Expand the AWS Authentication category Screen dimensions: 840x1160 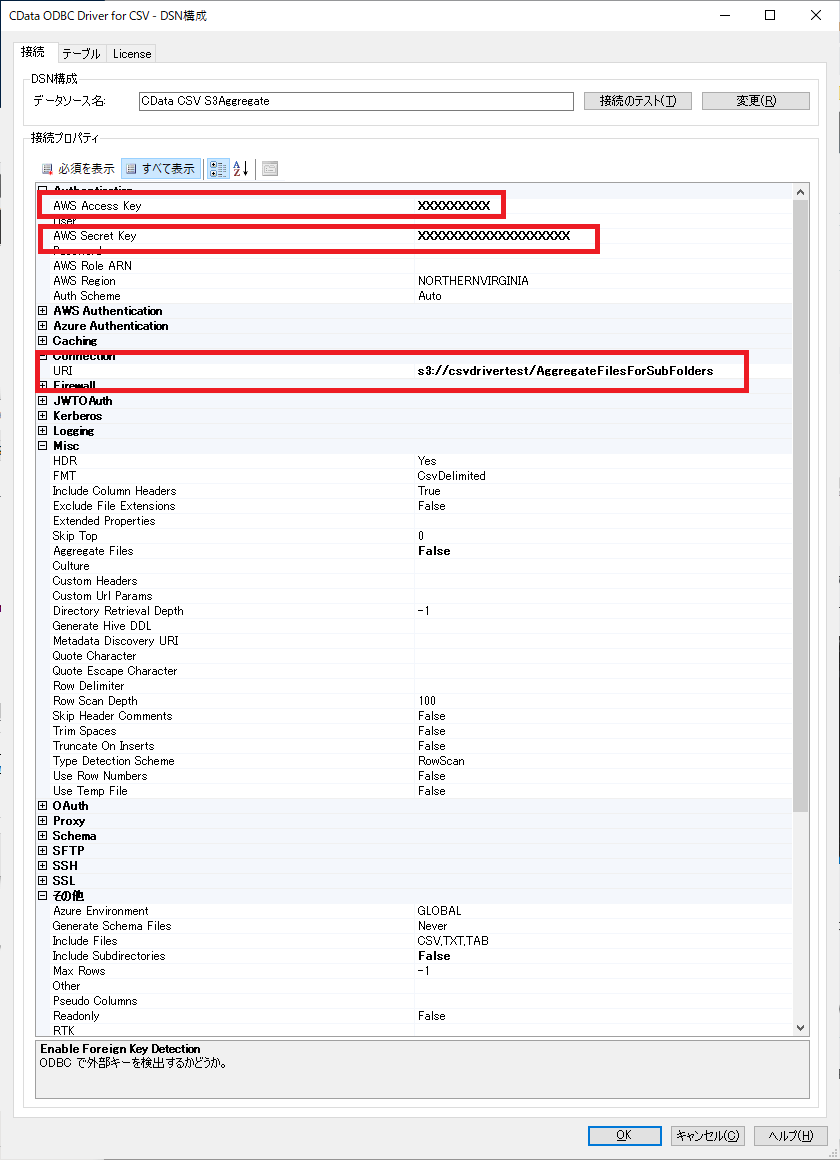point(43,311)
